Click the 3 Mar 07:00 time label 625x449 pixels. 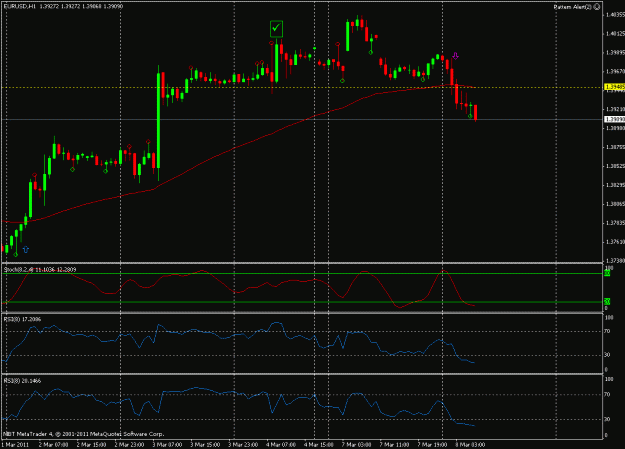pyautogui.click(x=167, y=445)
